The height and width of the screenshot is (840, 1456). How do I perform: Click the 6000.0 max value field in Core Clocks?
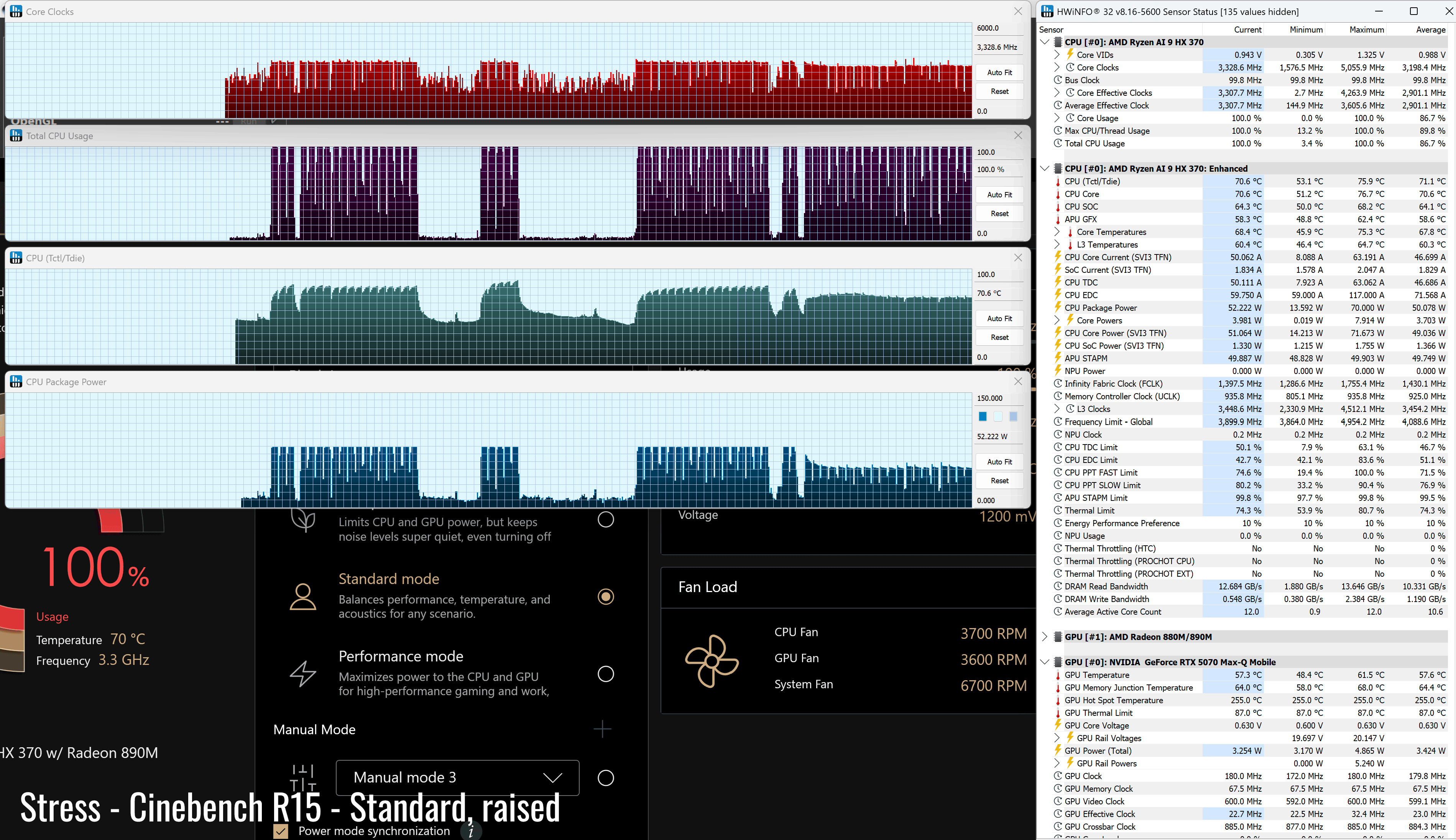click(x=999, y=28)
